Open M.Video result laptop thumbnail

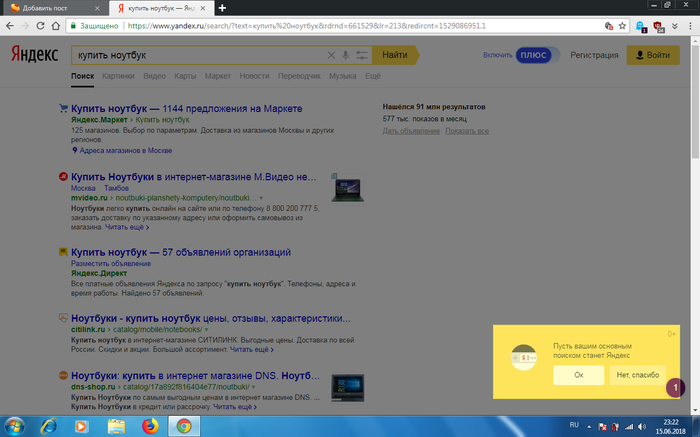[x=347, y=187]
